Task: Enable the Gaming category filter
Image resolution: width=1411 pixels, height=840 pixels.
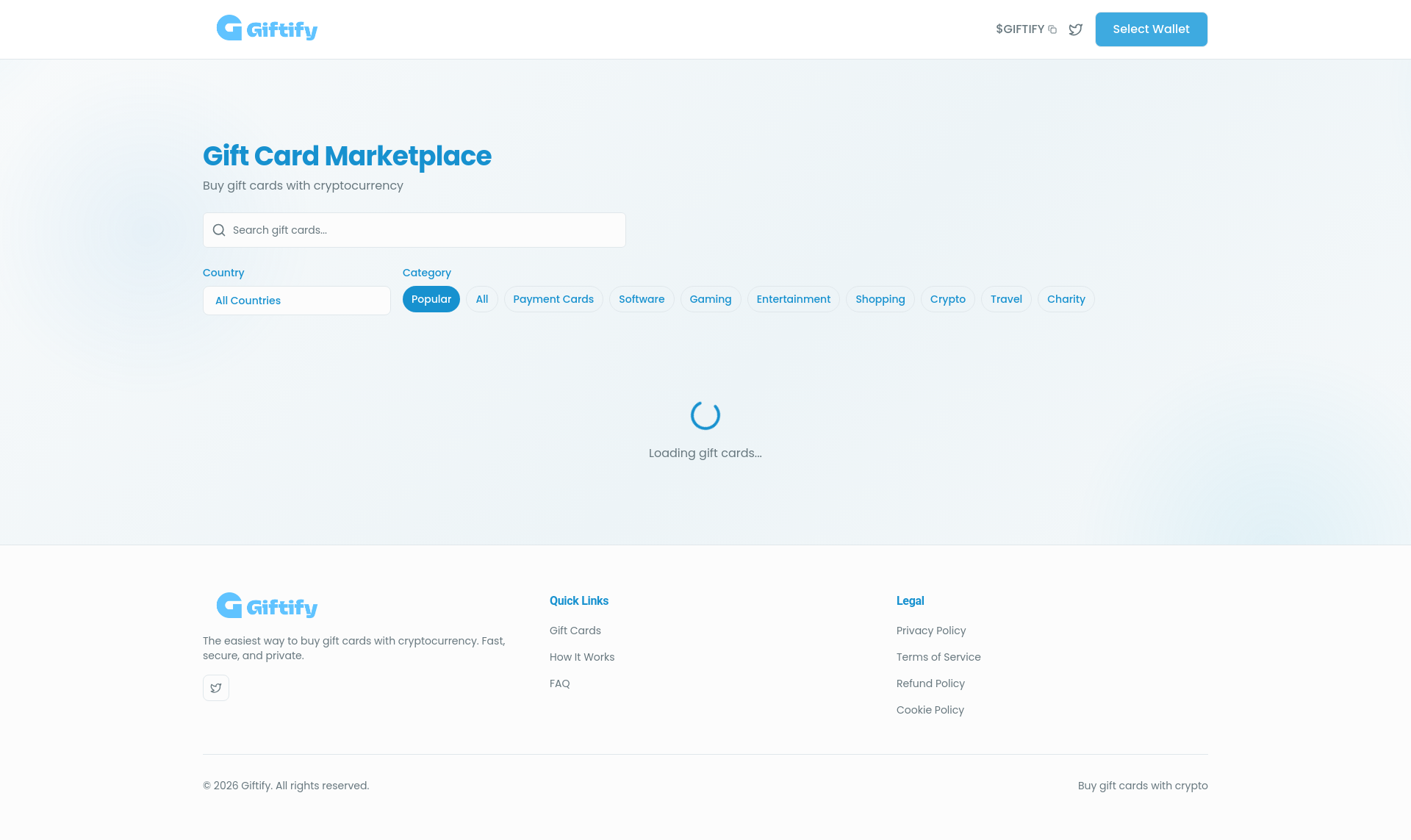Action: [x=710, y=299]
